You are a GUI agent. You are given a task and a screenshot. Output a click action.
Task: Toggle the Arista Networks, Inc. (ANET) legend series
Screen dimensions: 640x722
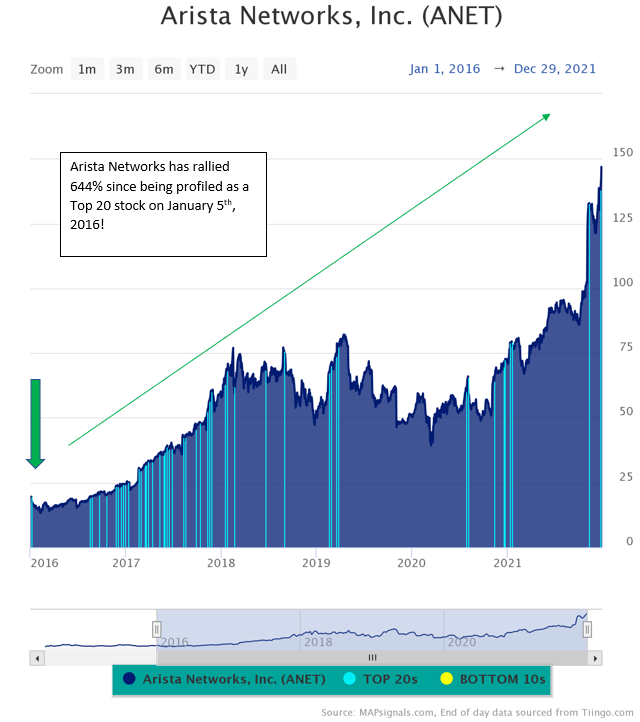(x=225, y=679)
